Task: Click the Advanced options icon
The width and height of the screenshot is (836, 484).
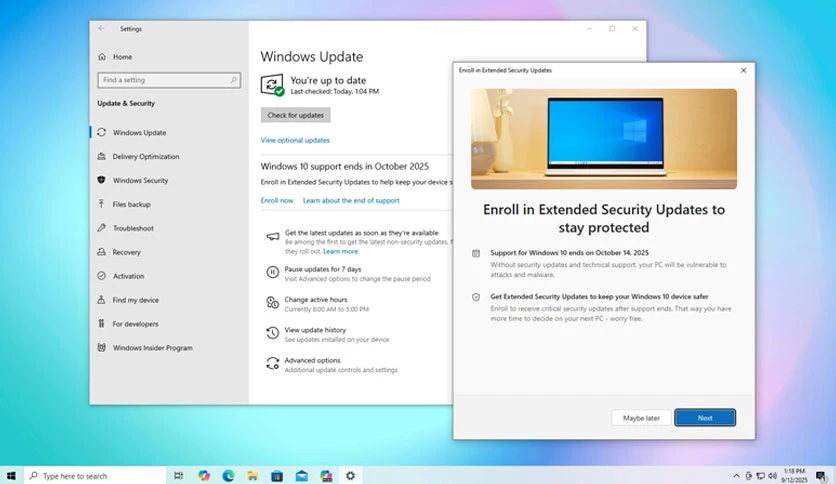Action: click(x=272, y=364)
